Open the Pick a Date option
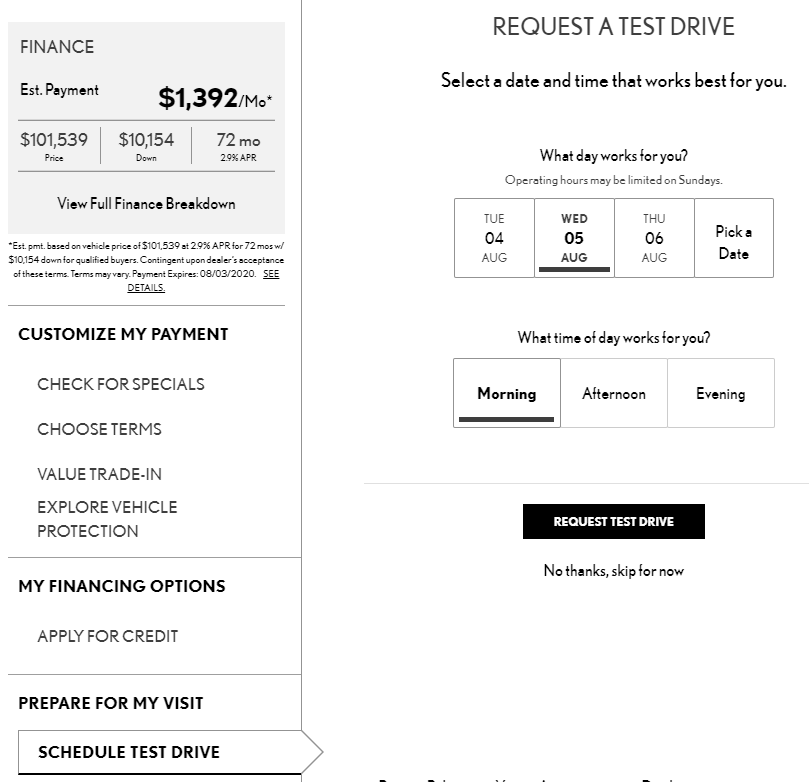The height and width of the screenshot is (782, 809). 733,242
